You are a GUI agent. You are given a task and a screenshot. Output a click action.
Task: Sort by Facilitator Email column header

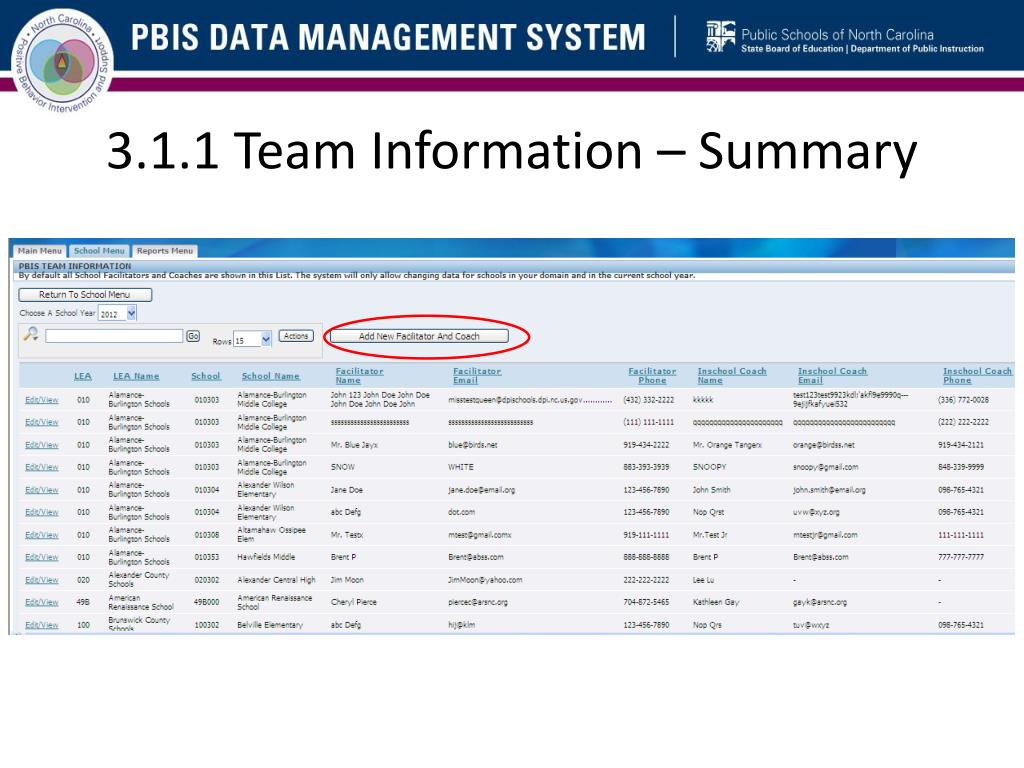click(x=477, y=376)
